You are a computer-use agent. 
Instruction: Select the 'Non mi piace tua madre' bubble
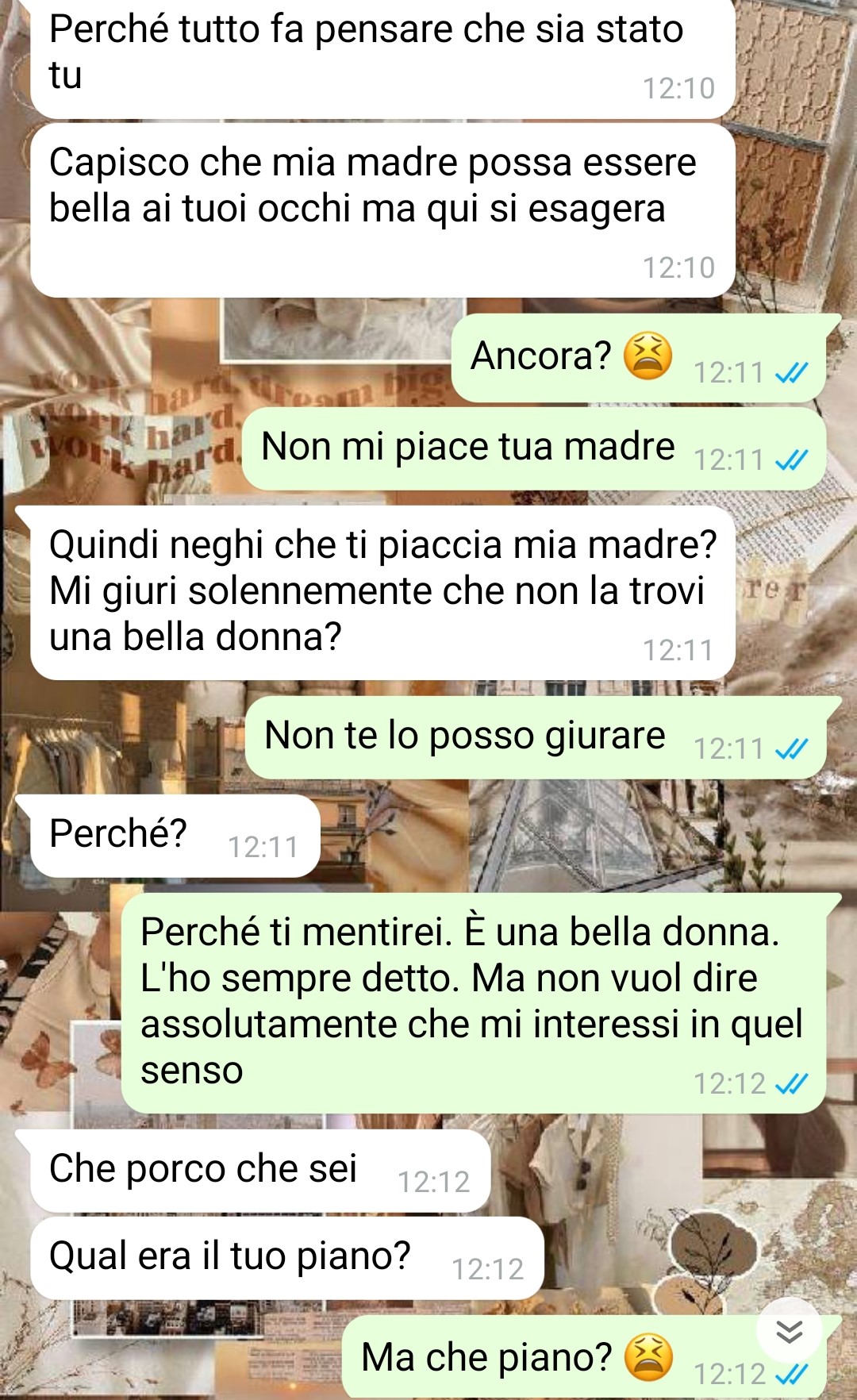pyautogui.click(x=534, y=448)
